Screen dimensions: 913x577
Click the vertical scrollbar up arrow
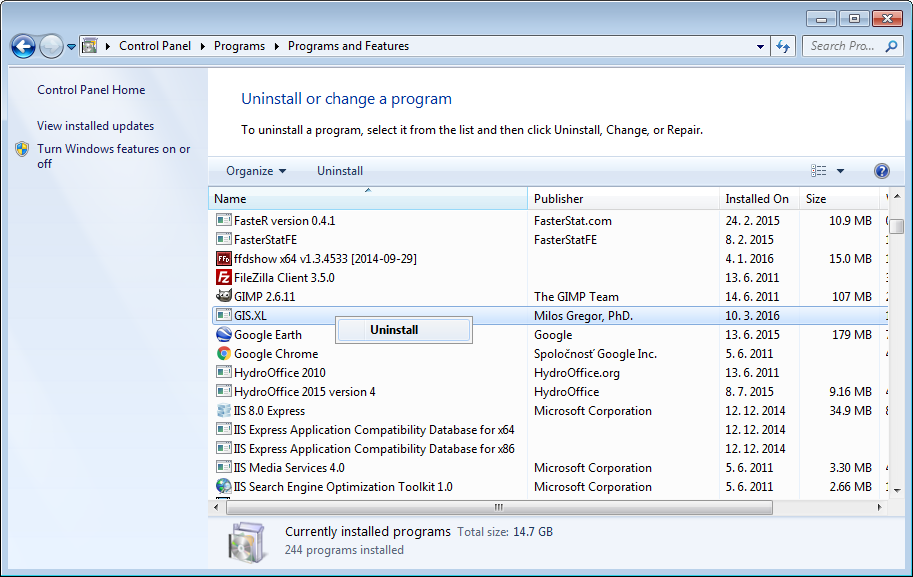(897, 197)
